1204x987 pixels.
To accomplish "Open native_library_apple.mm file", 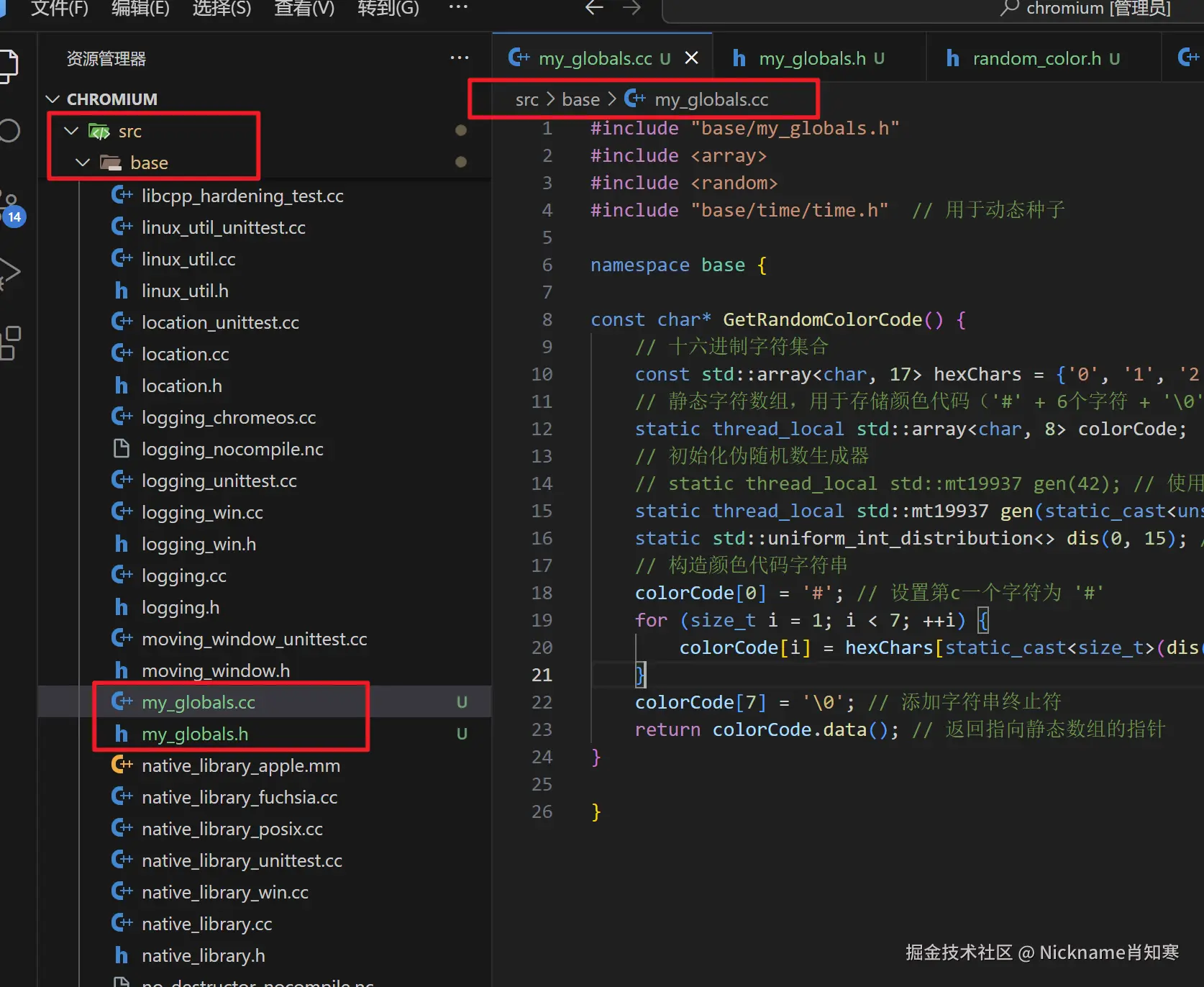I will (241, 765).
